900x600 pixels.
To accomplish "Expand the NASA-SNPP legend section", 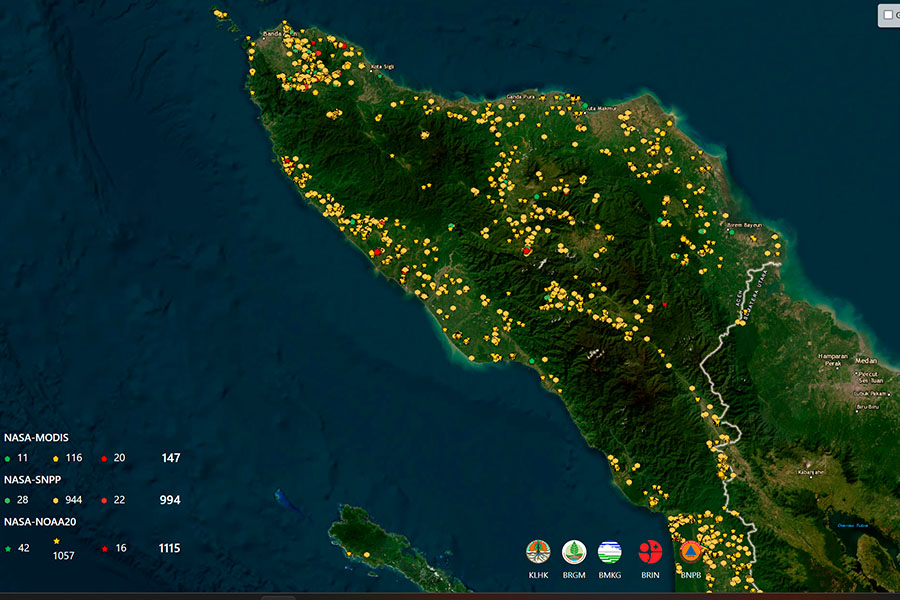I will [33, 479].
